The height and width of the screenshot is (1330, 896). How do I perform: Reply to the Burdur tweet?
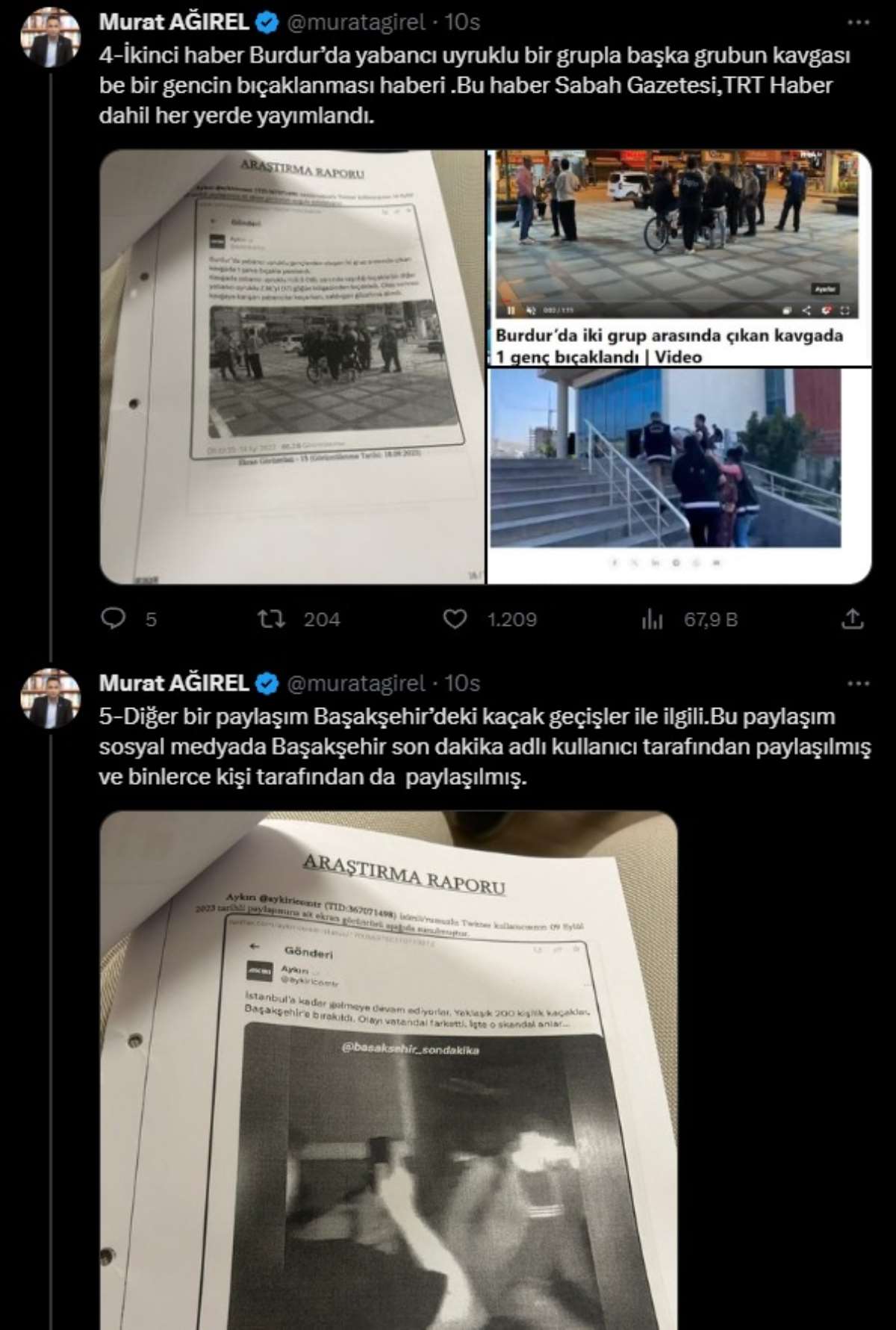point(113,618)
